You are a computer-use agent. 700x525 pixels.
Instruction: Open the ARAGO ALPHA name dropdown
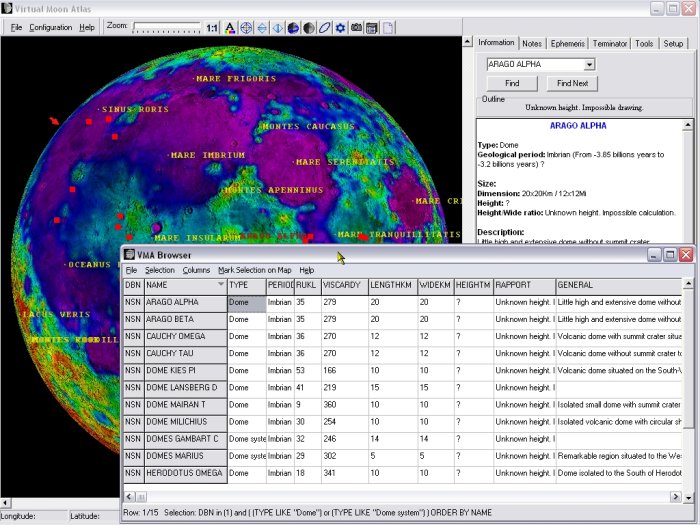pos(589,64)
